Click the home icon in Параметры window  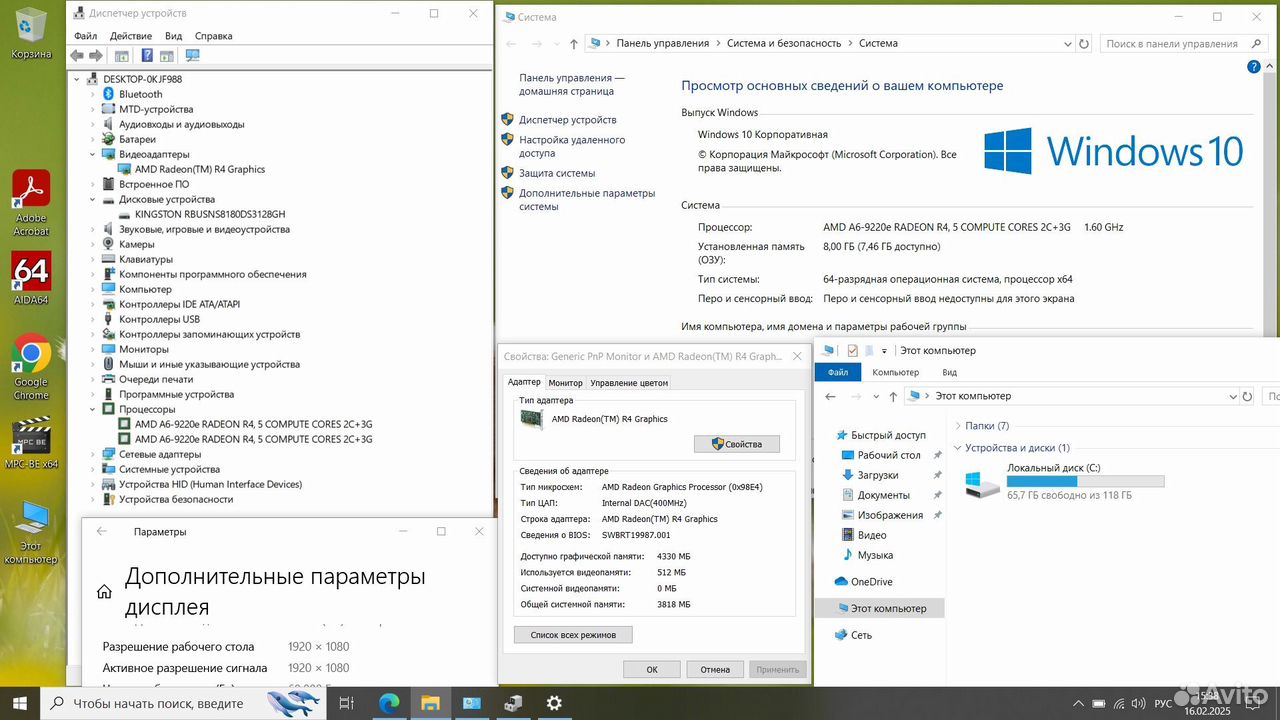(104, 592)
